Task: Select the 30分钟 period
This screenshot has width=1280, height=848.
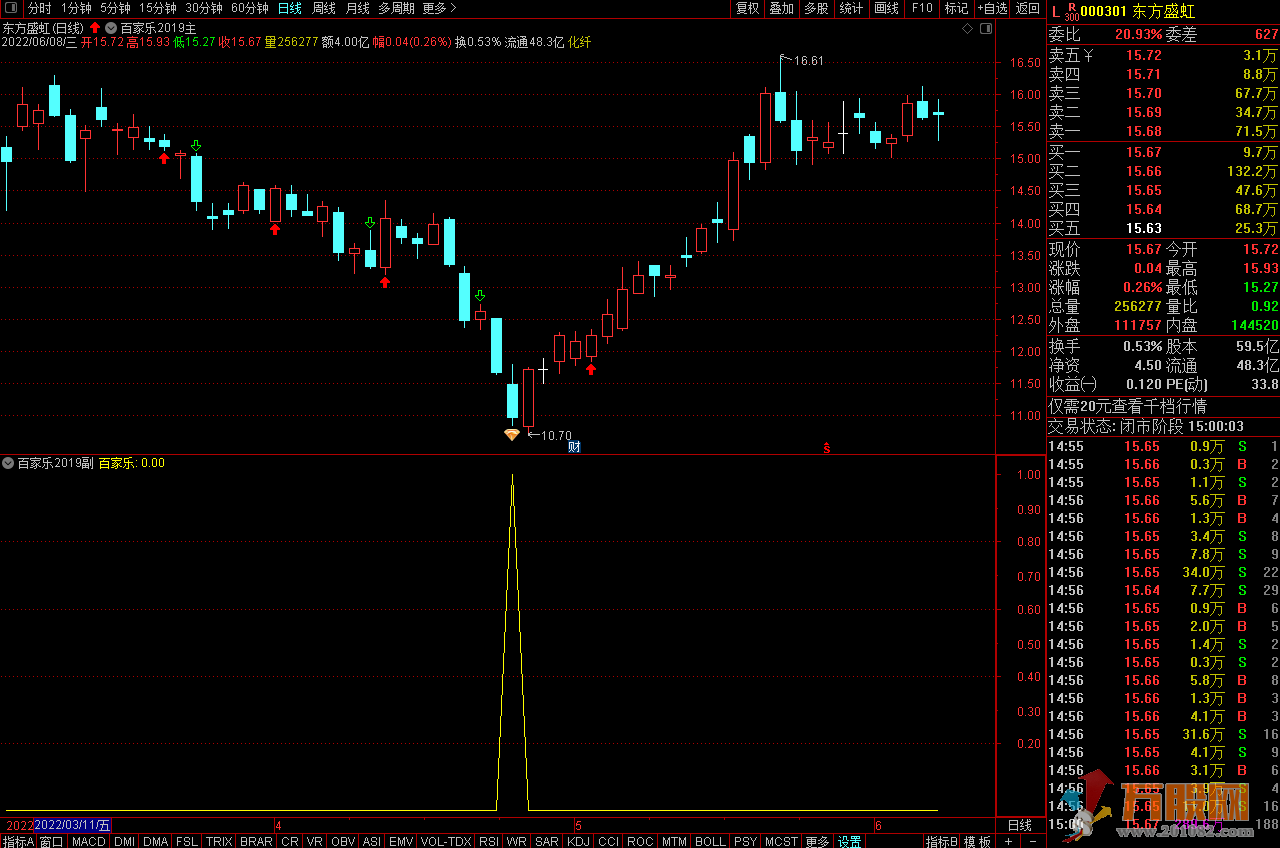Action: pyautogui.click(x=204, y=8)
